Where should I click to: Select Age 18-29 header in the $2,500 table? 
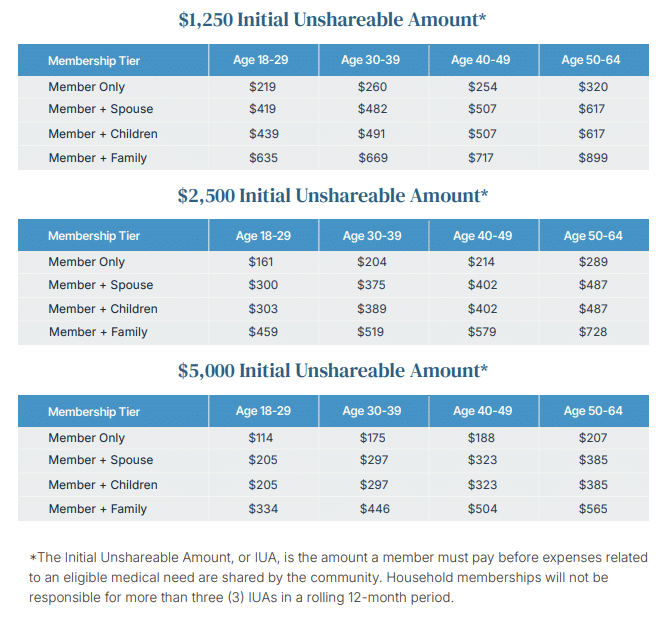coord(263,236)
